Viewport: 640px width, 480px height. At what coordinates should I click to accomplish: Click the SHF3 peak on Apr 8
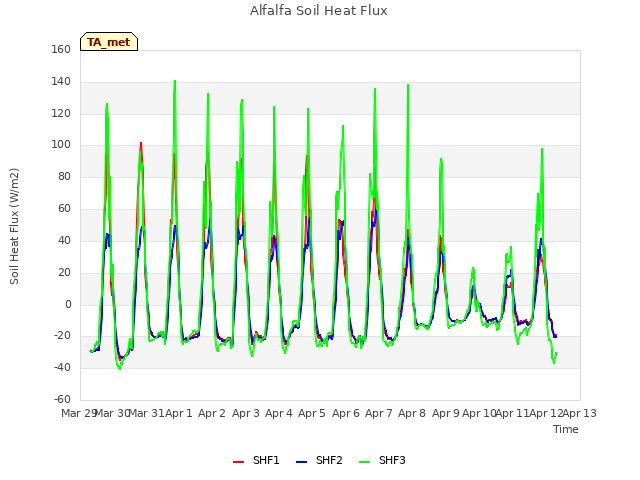(408, 85)
